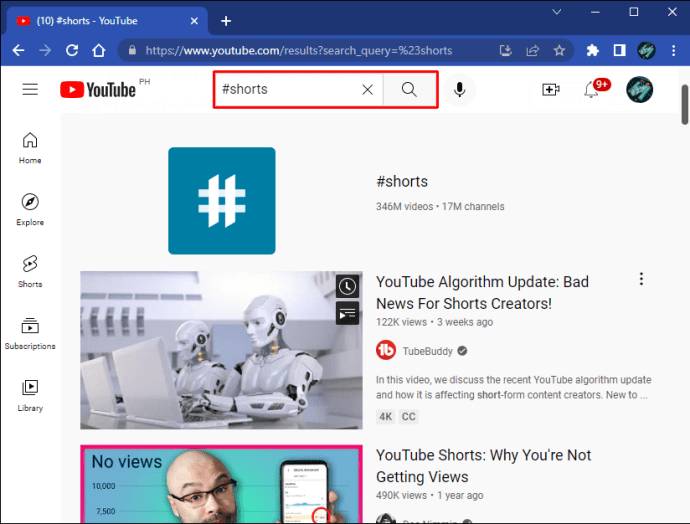690x524 pixels.
Task: Clear the search box with the X
Action: coord(367,90)
